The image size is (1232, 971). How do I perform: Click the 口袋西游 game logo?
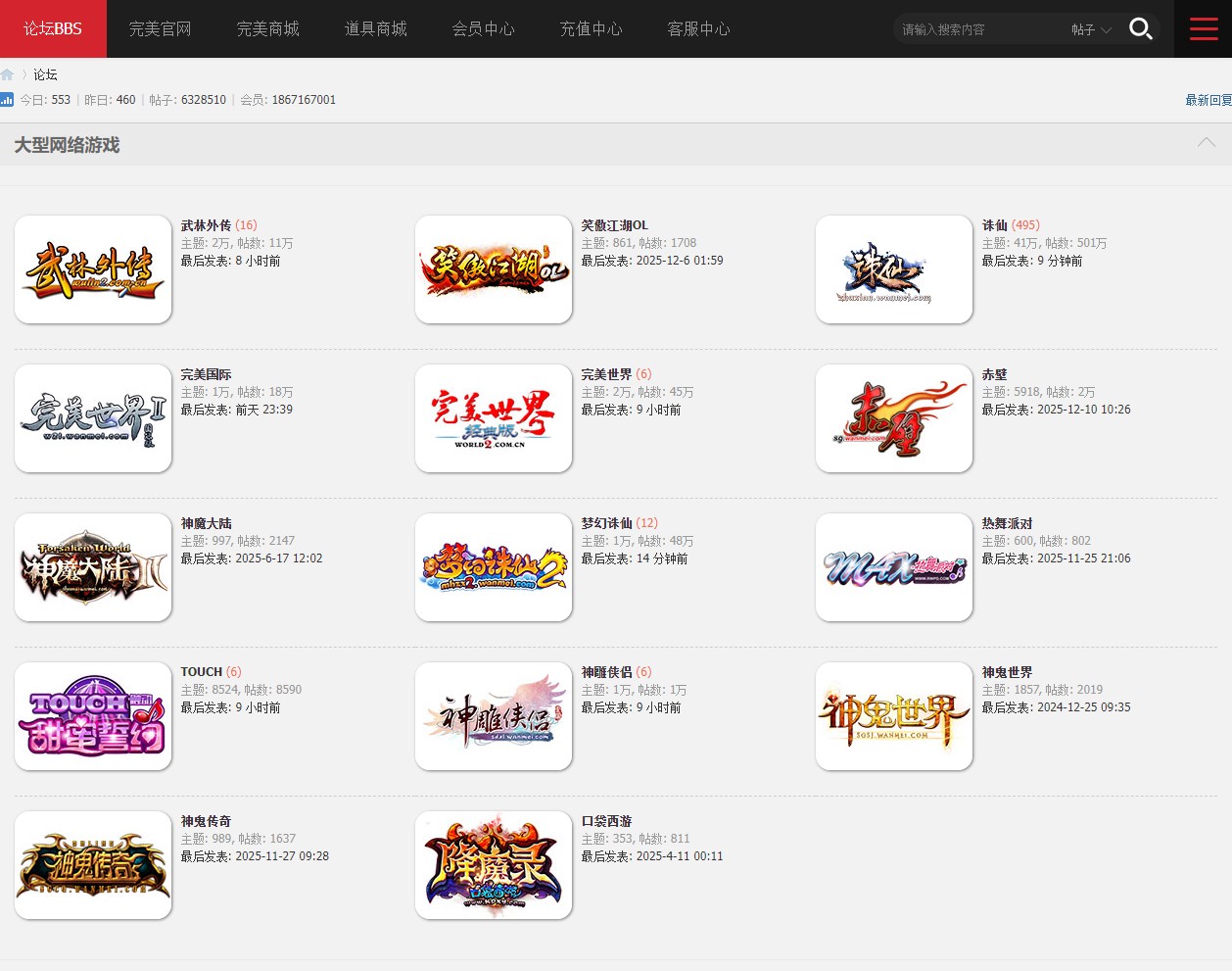[x=494, y=865]
